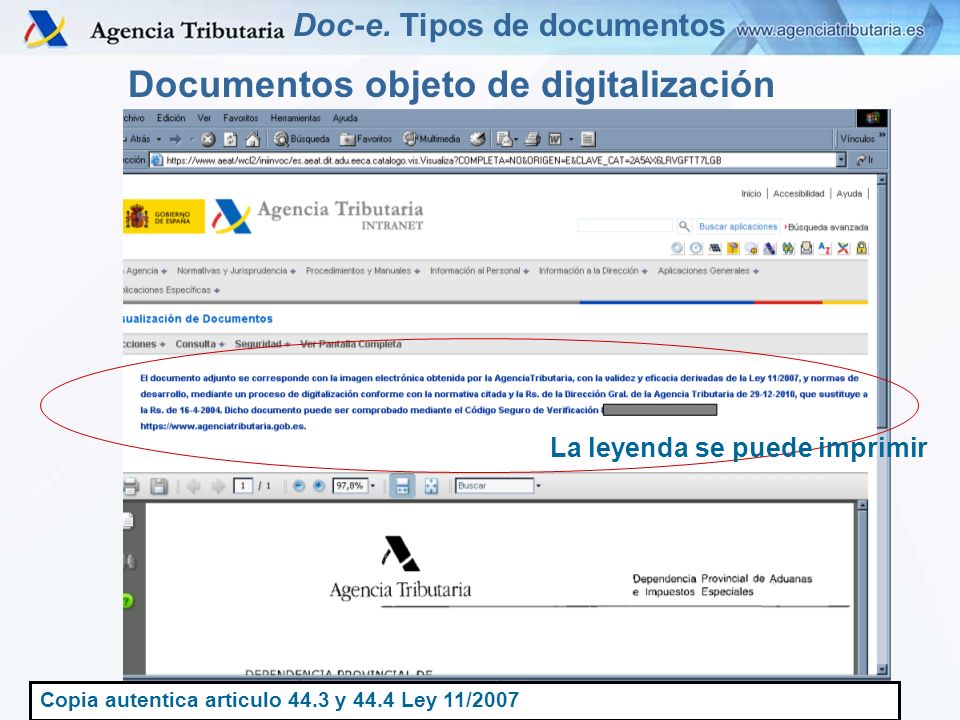Click the PDF viewer print icon
Viewport: 960px width, 720px height.
tap(130, 486)
